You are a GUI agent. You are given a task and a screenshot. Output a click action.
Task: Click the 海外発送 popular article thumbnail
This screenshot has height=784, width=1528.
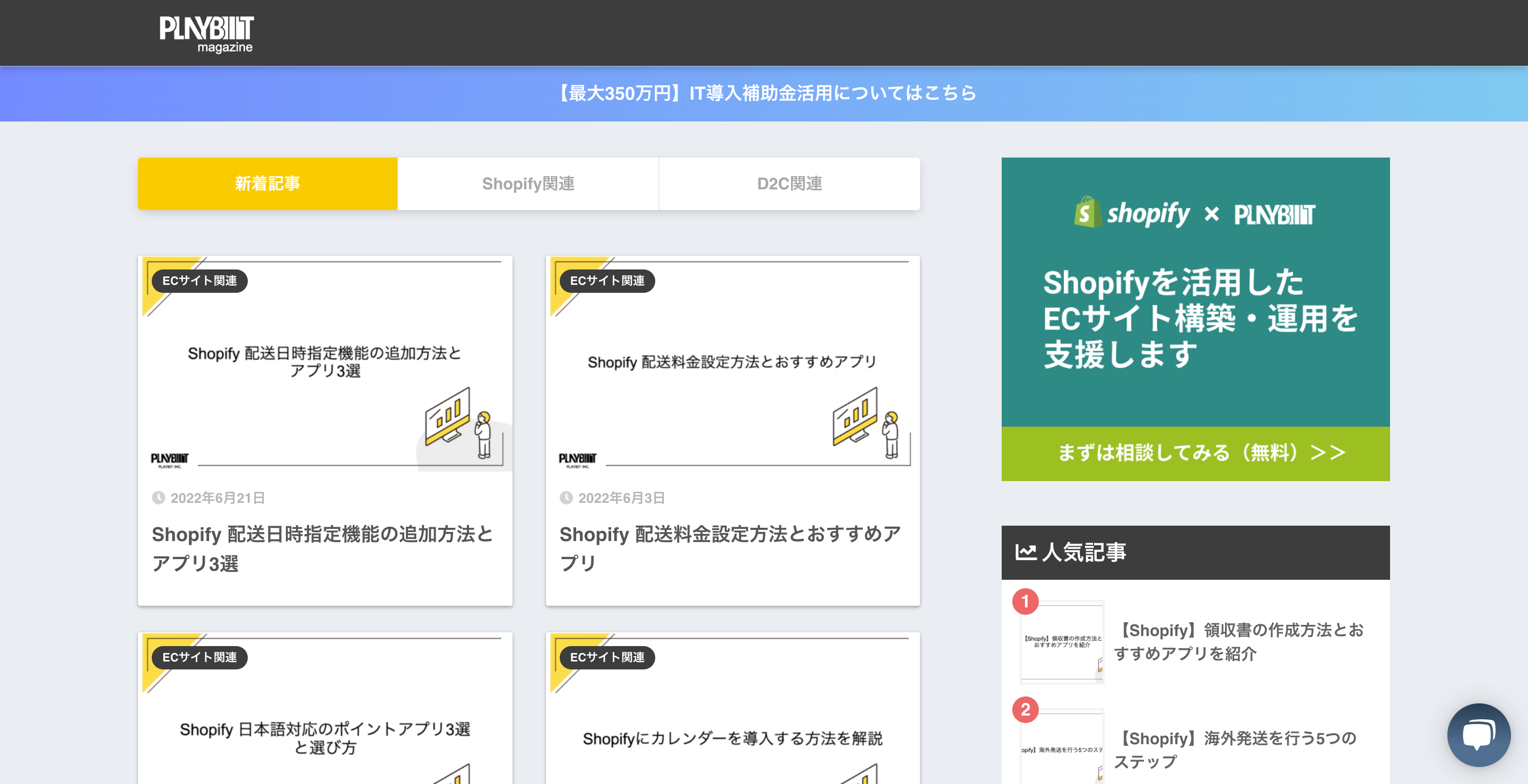coord(1062,747)
